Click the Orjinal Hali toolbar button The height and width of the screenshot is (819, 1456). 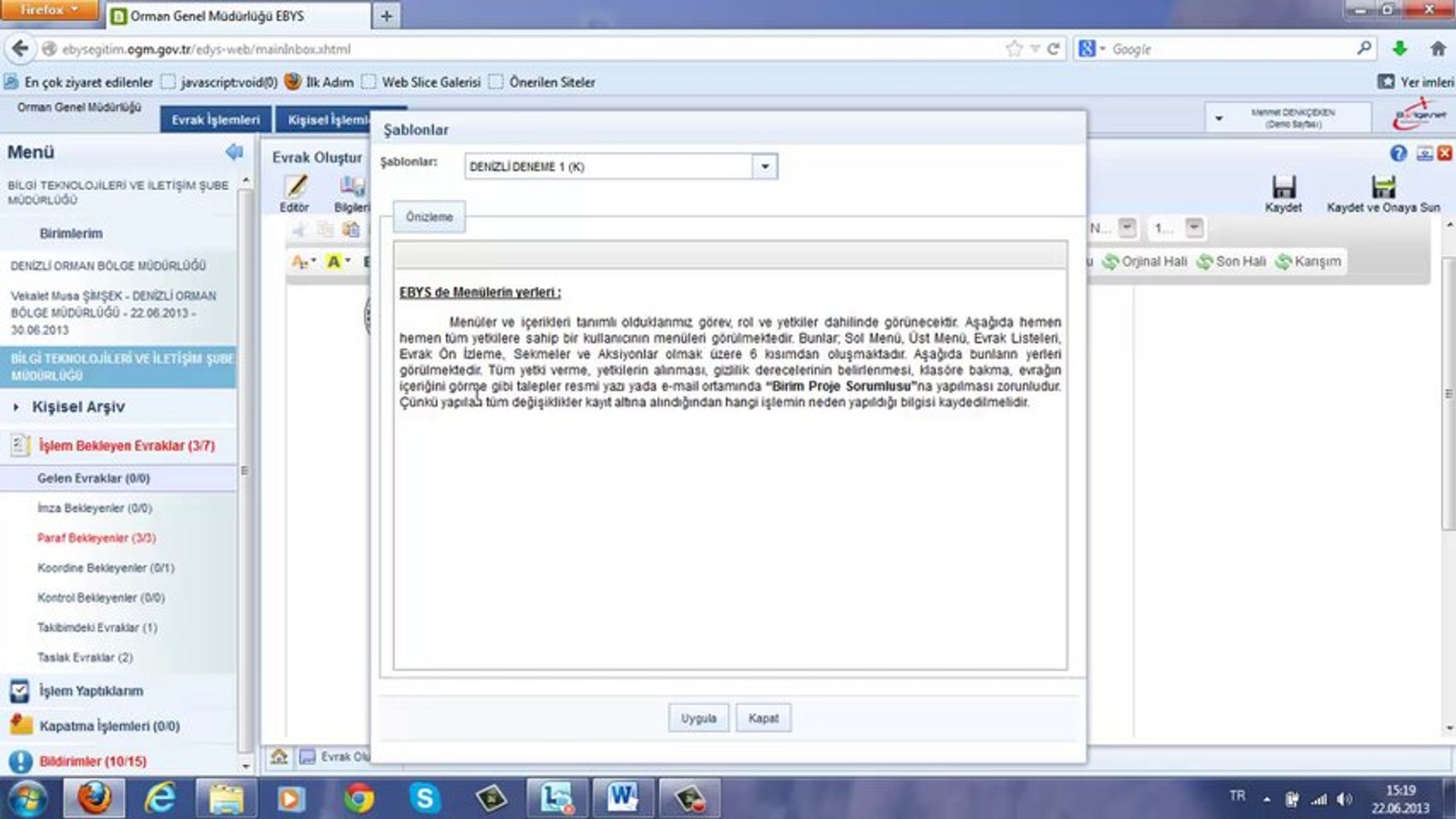pos(1146,262)
